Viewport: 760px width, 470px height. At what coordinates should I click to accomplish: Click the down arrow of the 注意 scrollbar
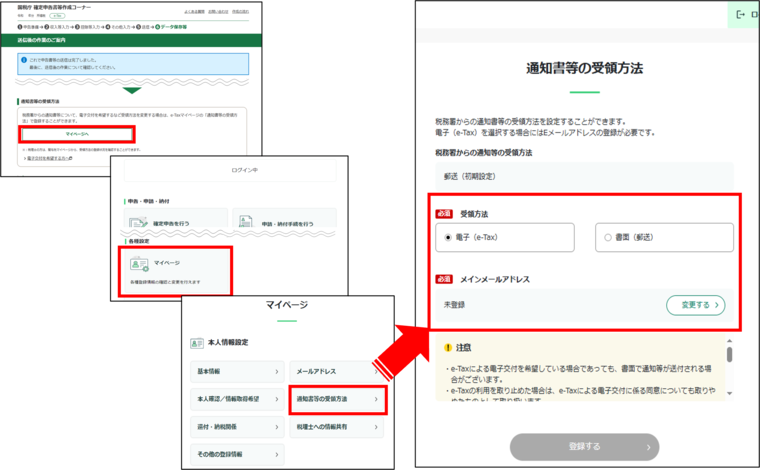click(x=729, y=393)
